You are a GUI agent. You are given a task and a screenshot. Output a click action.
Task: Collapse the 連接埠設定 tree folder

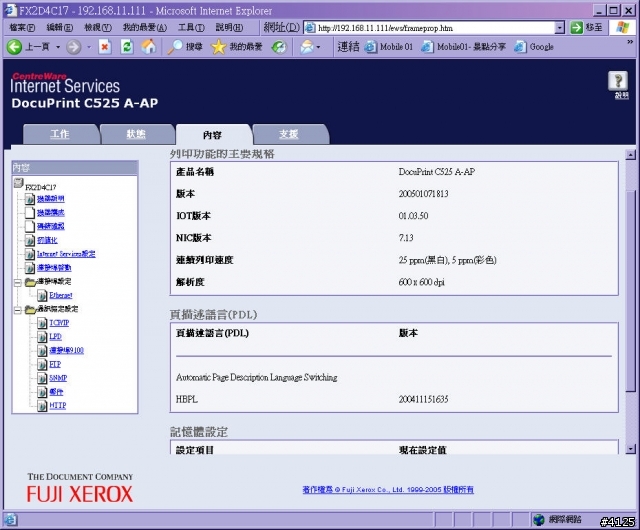click(17, 283)
